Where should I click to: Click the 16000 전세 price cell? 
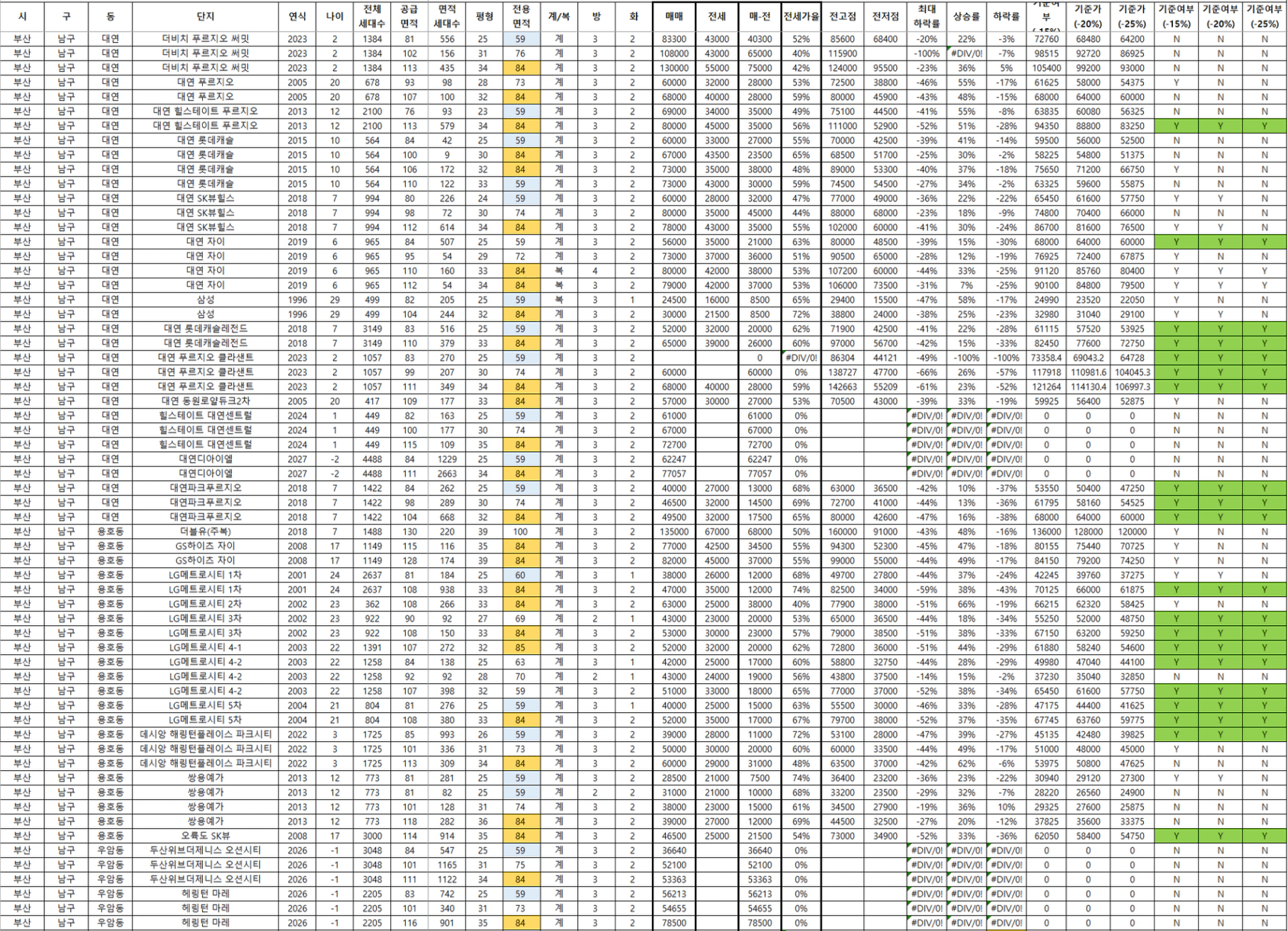[x=717, y=300]
